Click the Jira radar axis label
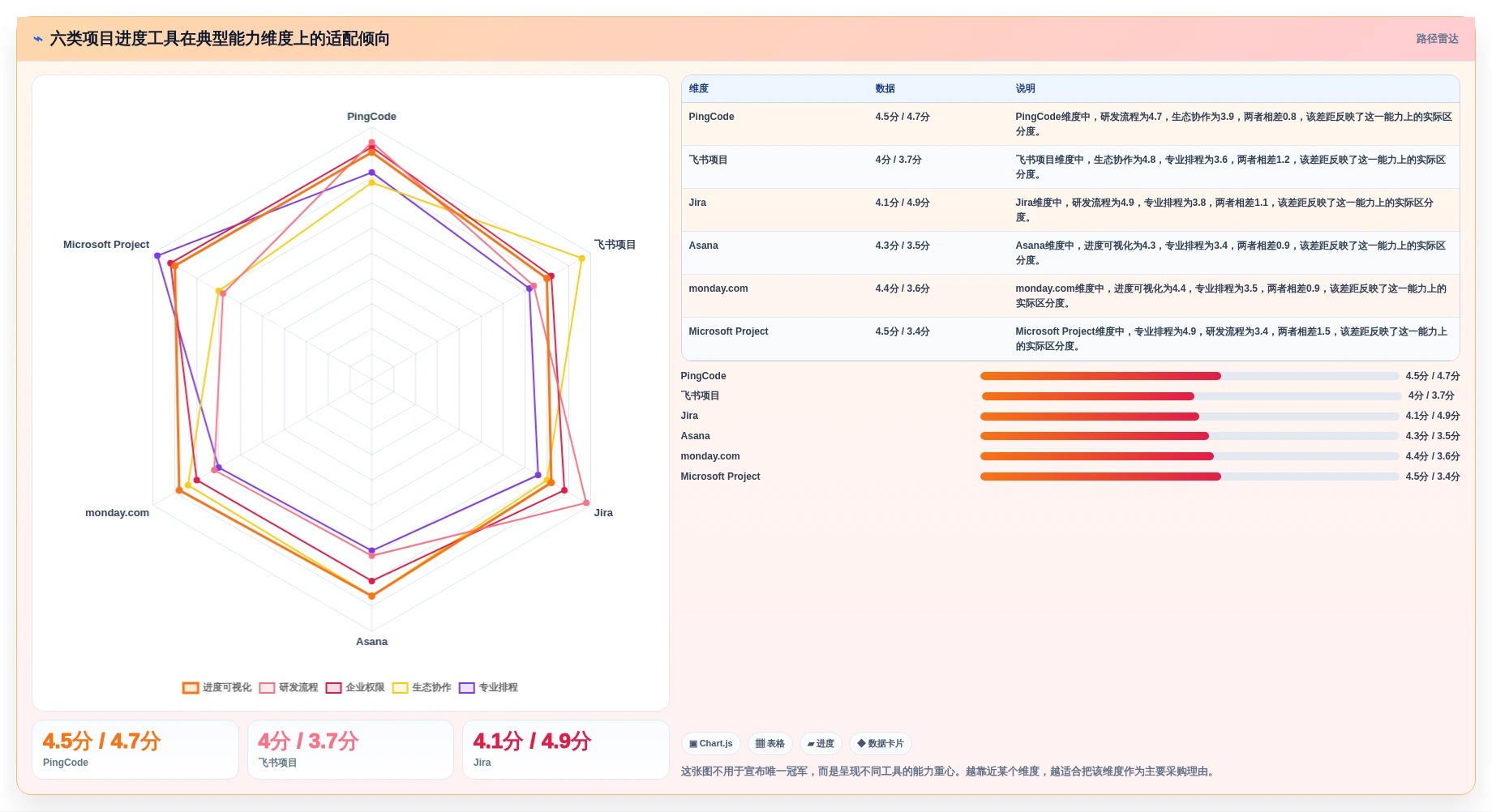Image resolution: width=1492 pixels, height=812 pixels. tap(603, 513)
